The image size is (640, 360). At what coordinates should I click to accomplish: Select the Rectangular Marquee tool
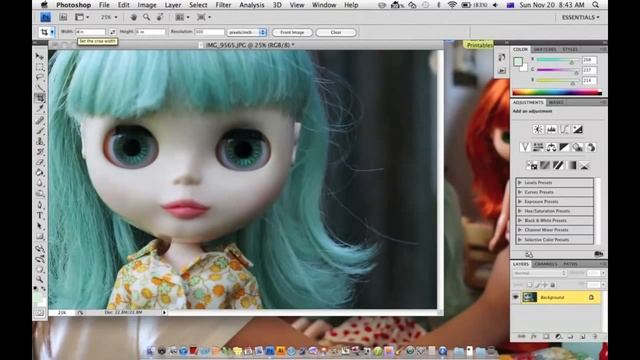point(40,67)
